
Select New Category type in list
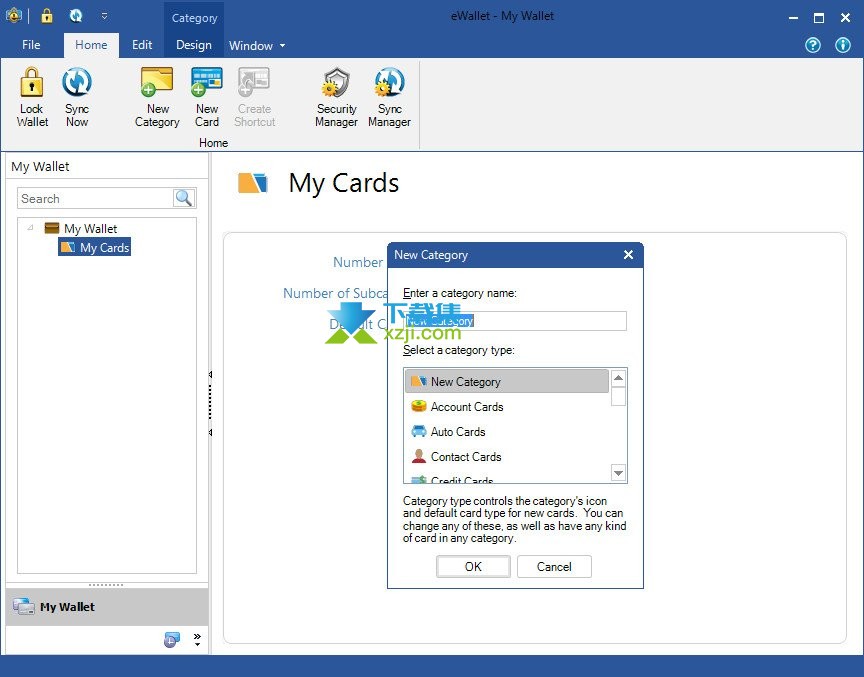pyautogui.click(x=507, y=381)
